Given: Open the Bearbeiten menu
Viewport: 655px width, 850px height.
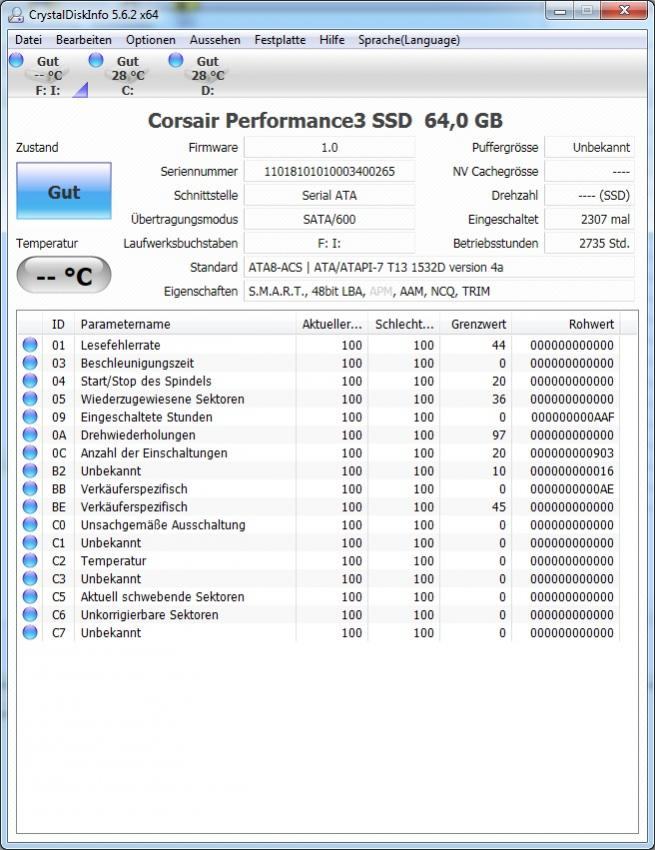Looking at the screenshot, I should [84, 40].
